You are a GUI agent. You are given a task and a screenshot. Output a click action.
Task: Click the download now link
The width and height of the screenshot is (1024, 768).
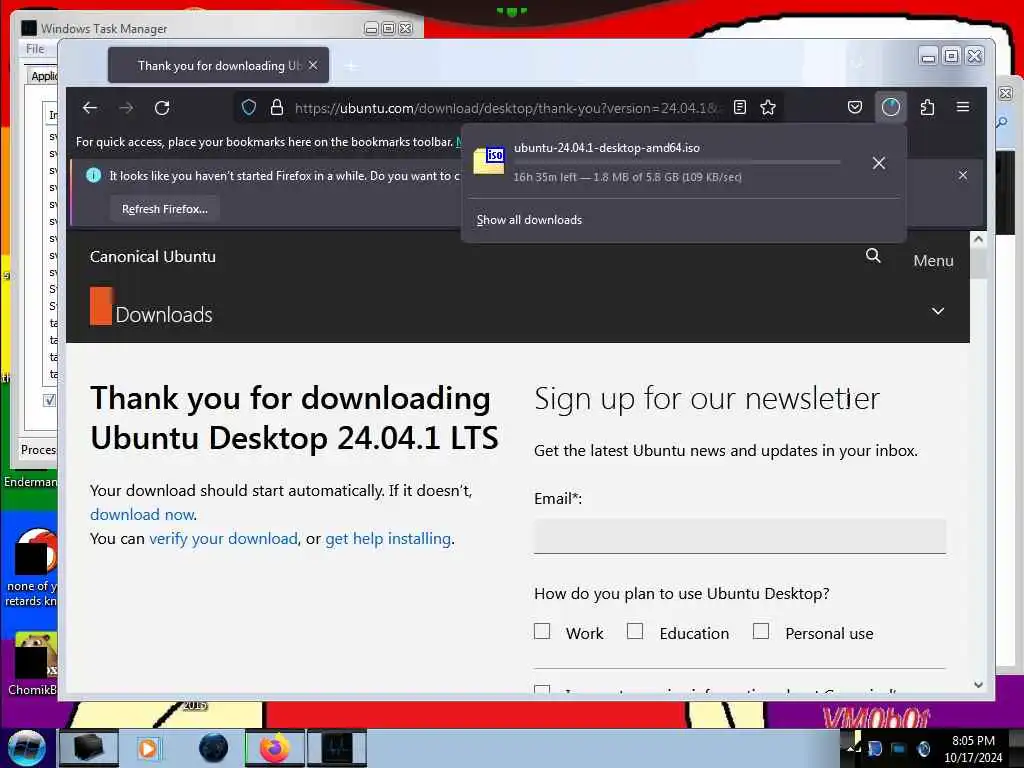pos(142,515)
